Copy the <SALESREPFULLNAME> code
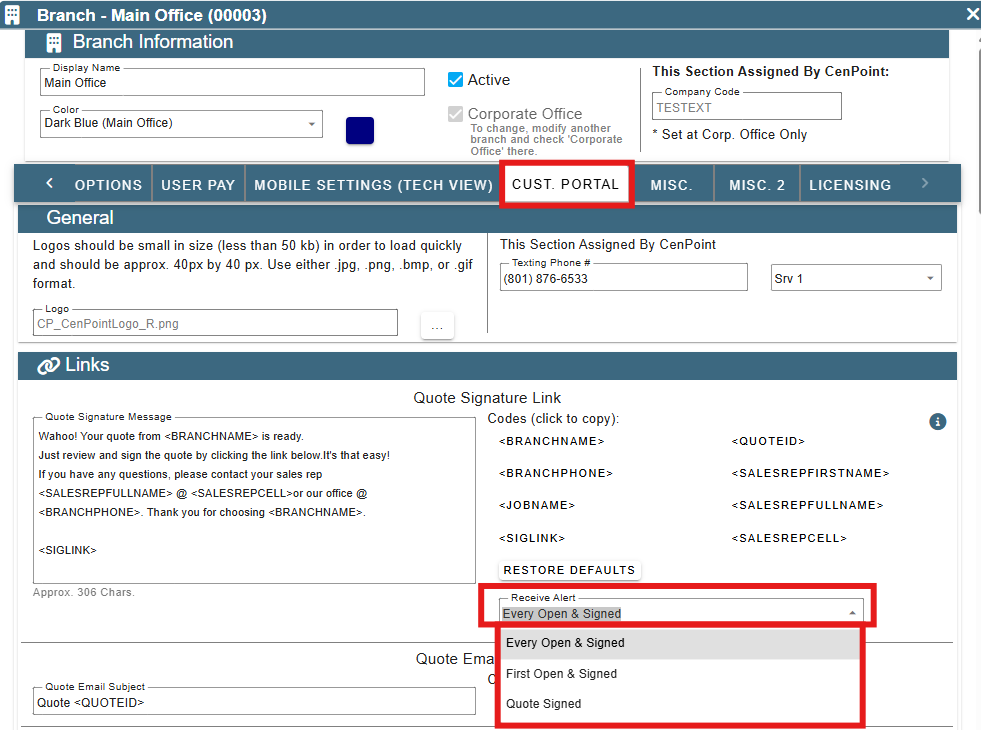Viewport: 981px width, 730px height. pyautogui.click(x=808, y=505)
